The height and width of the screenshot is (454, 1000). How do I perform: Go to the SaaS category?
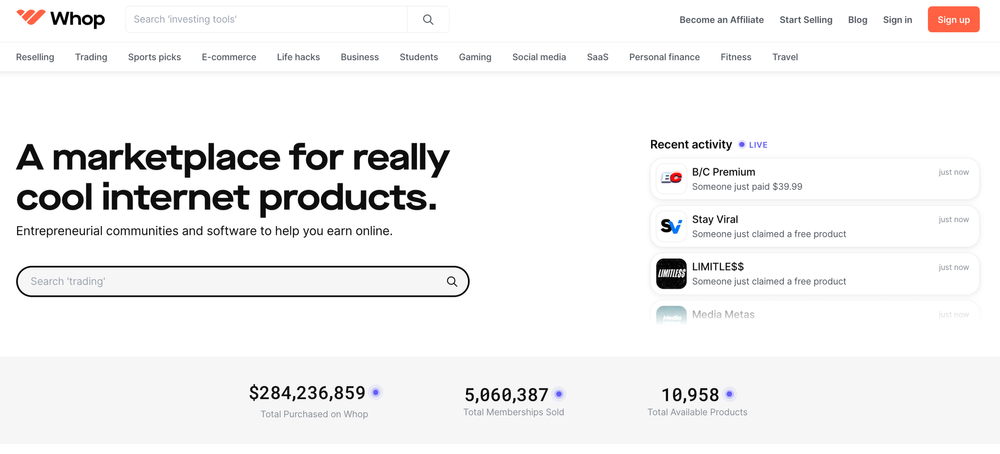click(x=597, y=57)
